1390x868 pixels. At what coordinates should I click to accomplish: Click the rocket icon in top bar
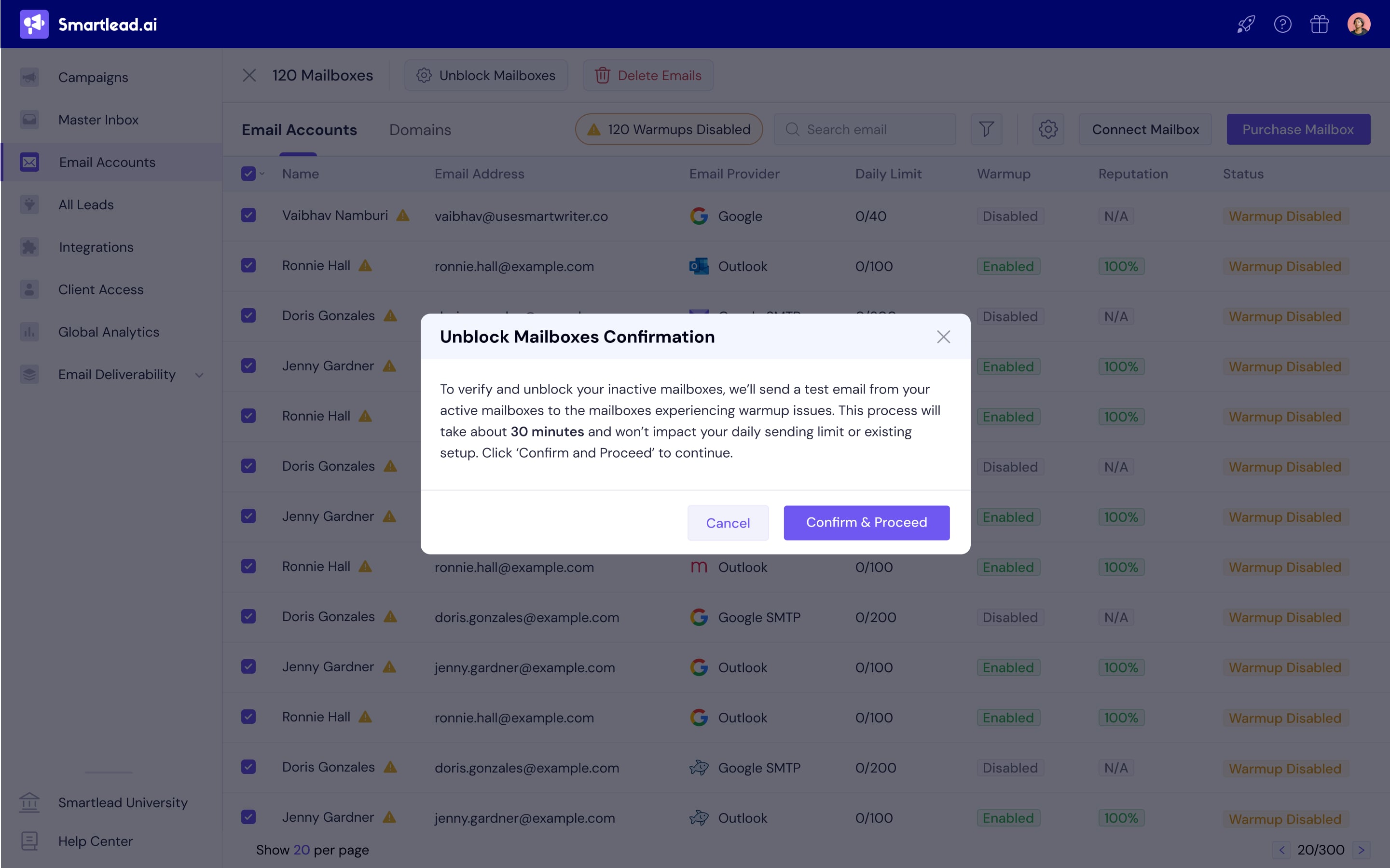pos(1245,24)
